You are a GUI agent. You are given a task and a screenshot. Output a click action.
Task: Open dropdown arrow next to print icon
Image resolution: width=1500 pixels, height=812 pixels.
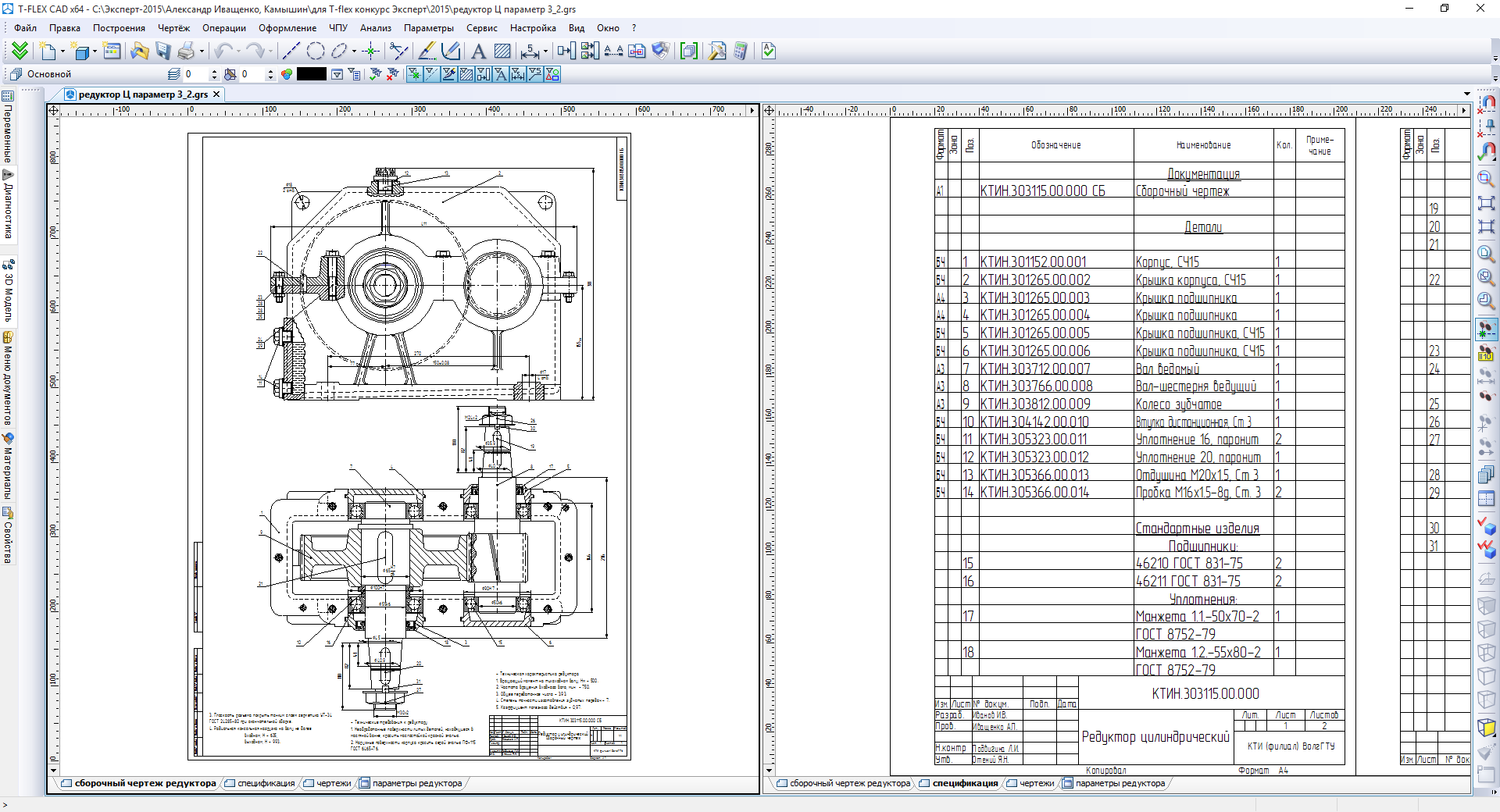click(202, 52)
